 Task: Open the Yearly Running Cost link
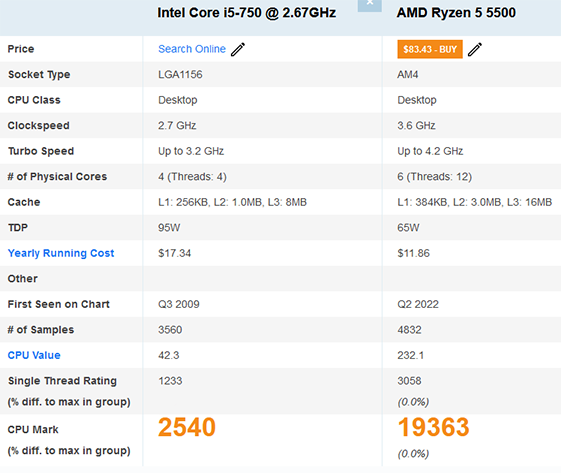coord(61,253)
